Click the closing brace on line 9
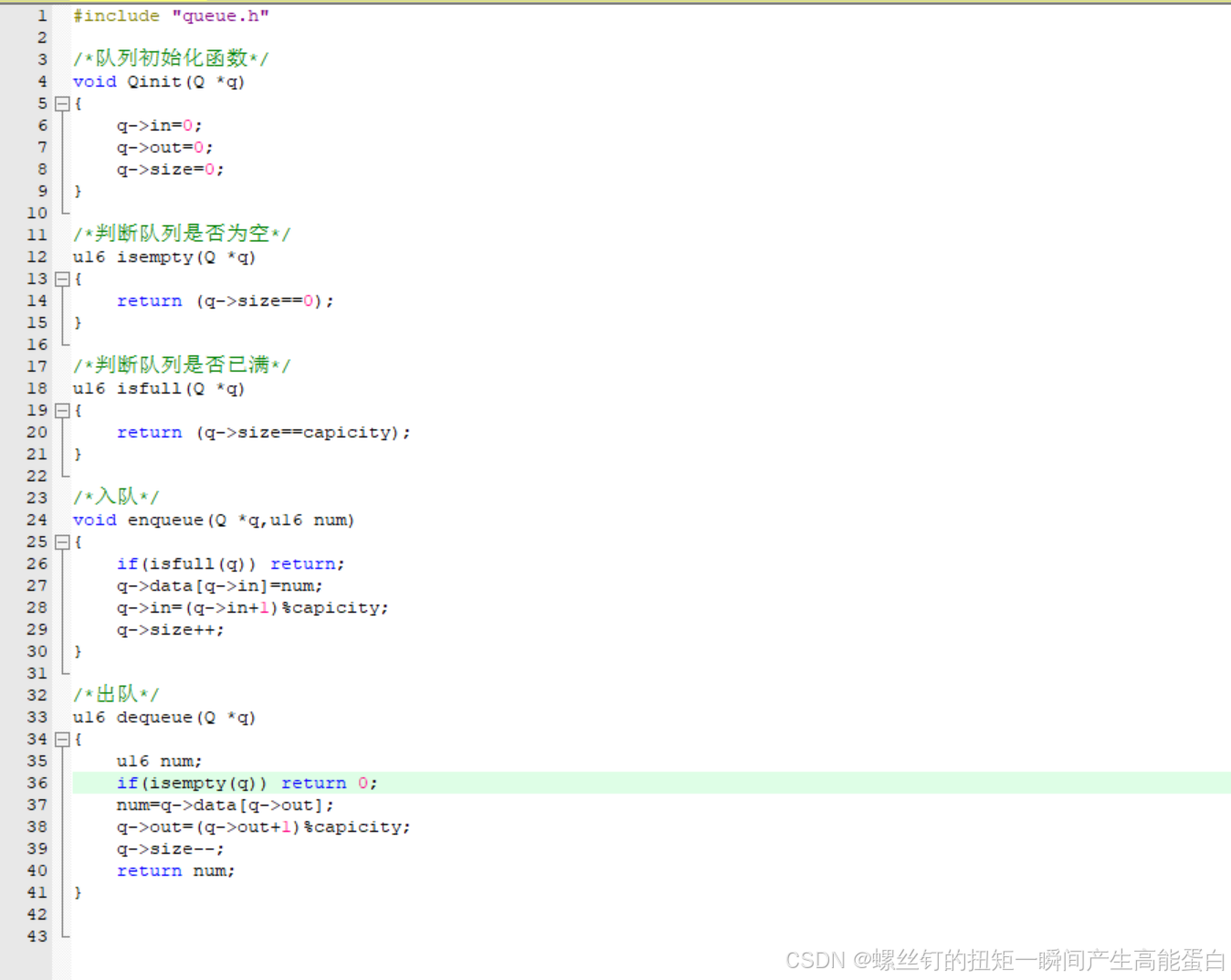Screen dimensions: 1231x980 [x=78, y=192]
